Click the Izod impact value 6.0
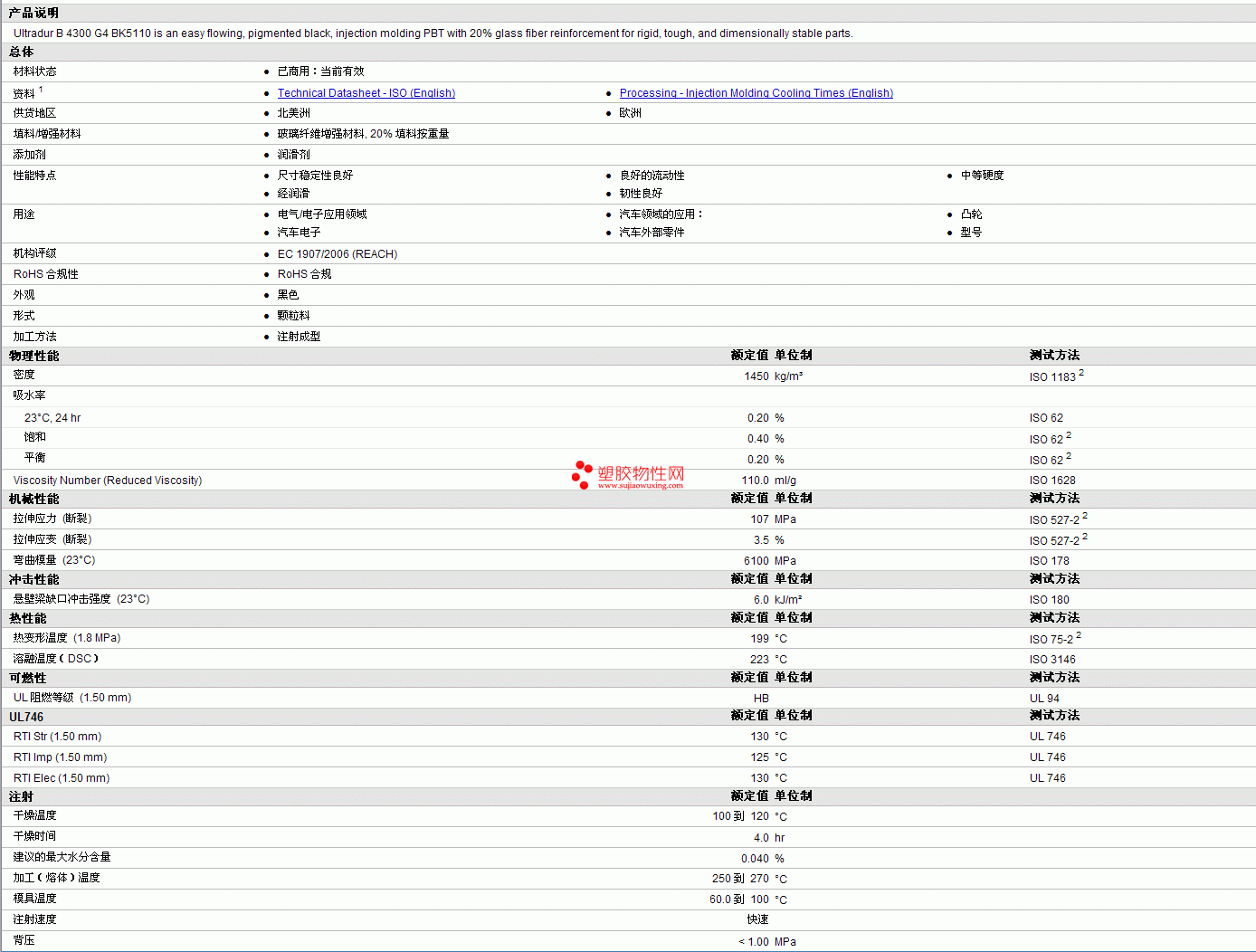Screen dimensions: 1256x952 [761, 600]
